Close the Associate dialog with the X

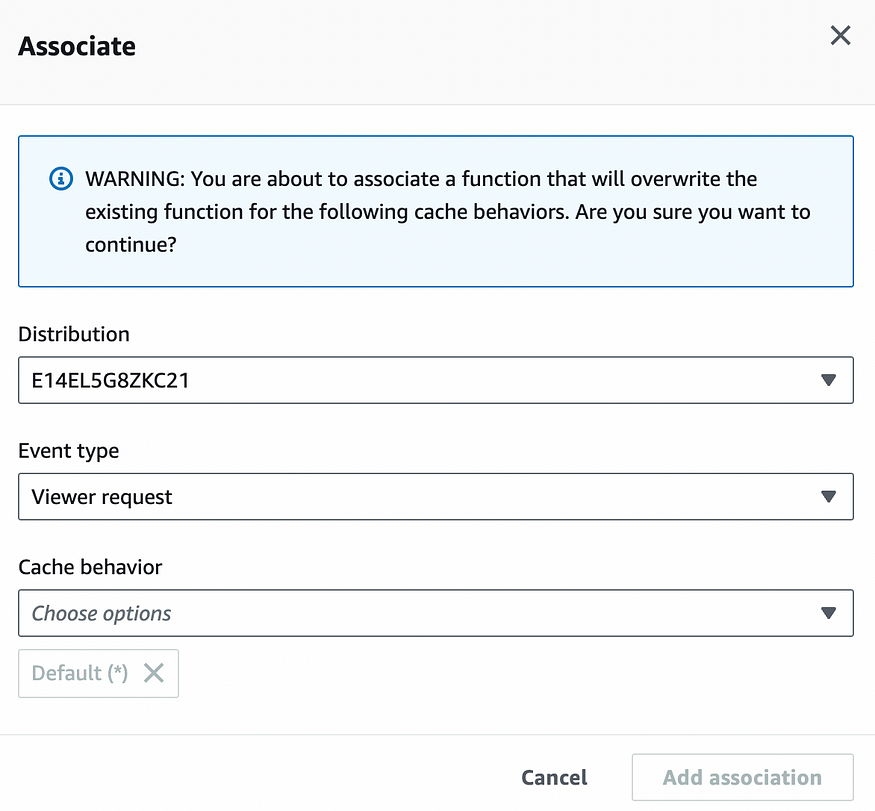[840, 35]
